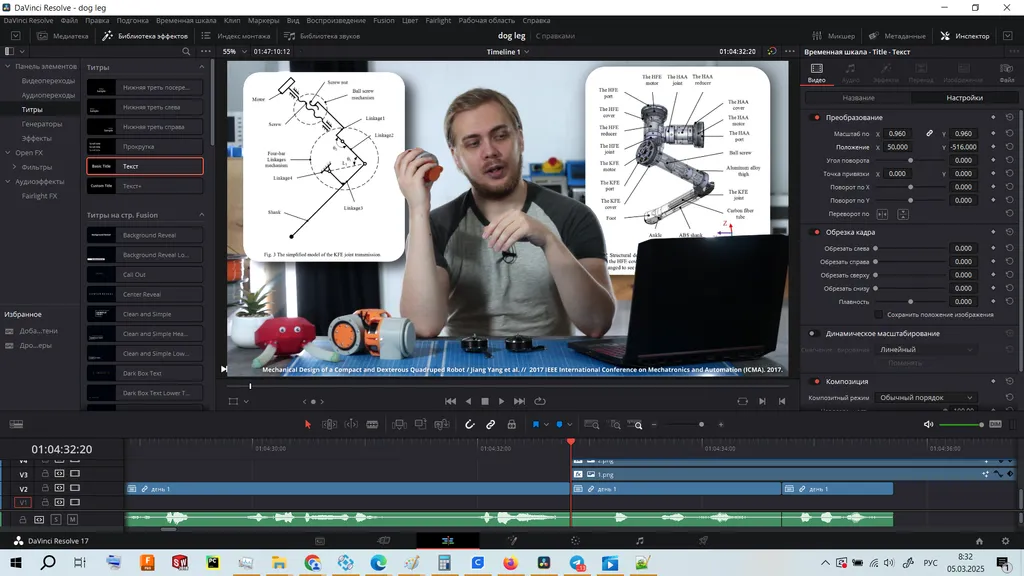Select the blade (razor) edit tool
This screenshot has width=1024, height=576.
coord(372,424)
